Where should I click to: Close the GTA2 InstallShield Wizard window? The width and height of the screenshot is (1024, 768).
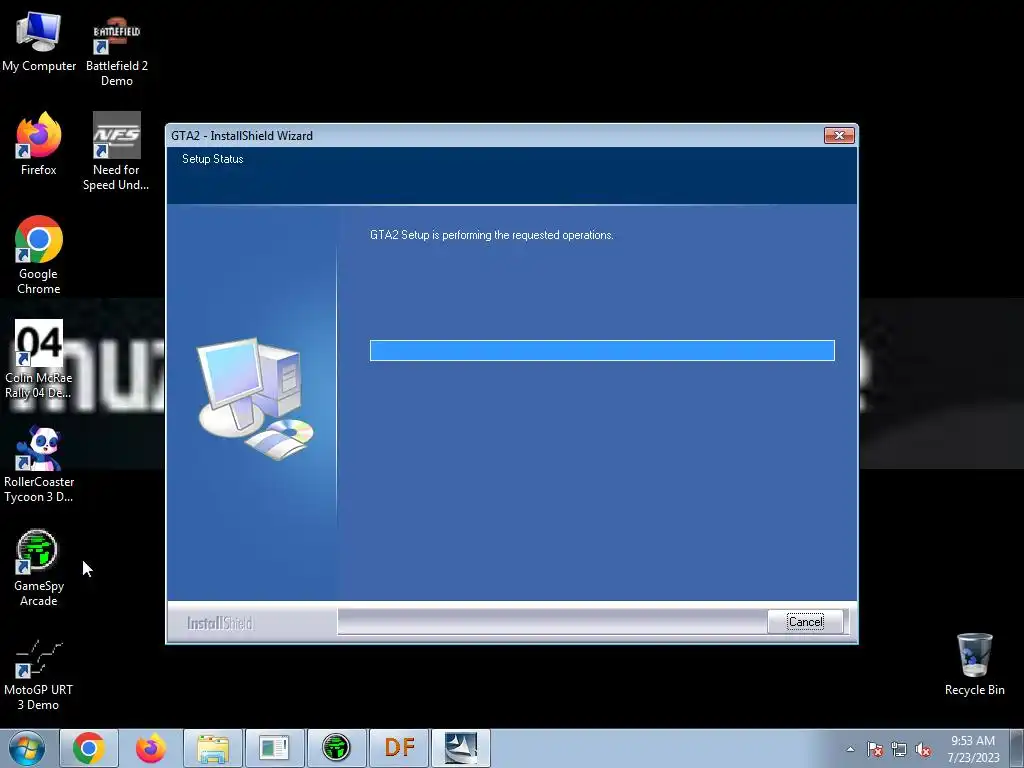click(x=839, y=135)
